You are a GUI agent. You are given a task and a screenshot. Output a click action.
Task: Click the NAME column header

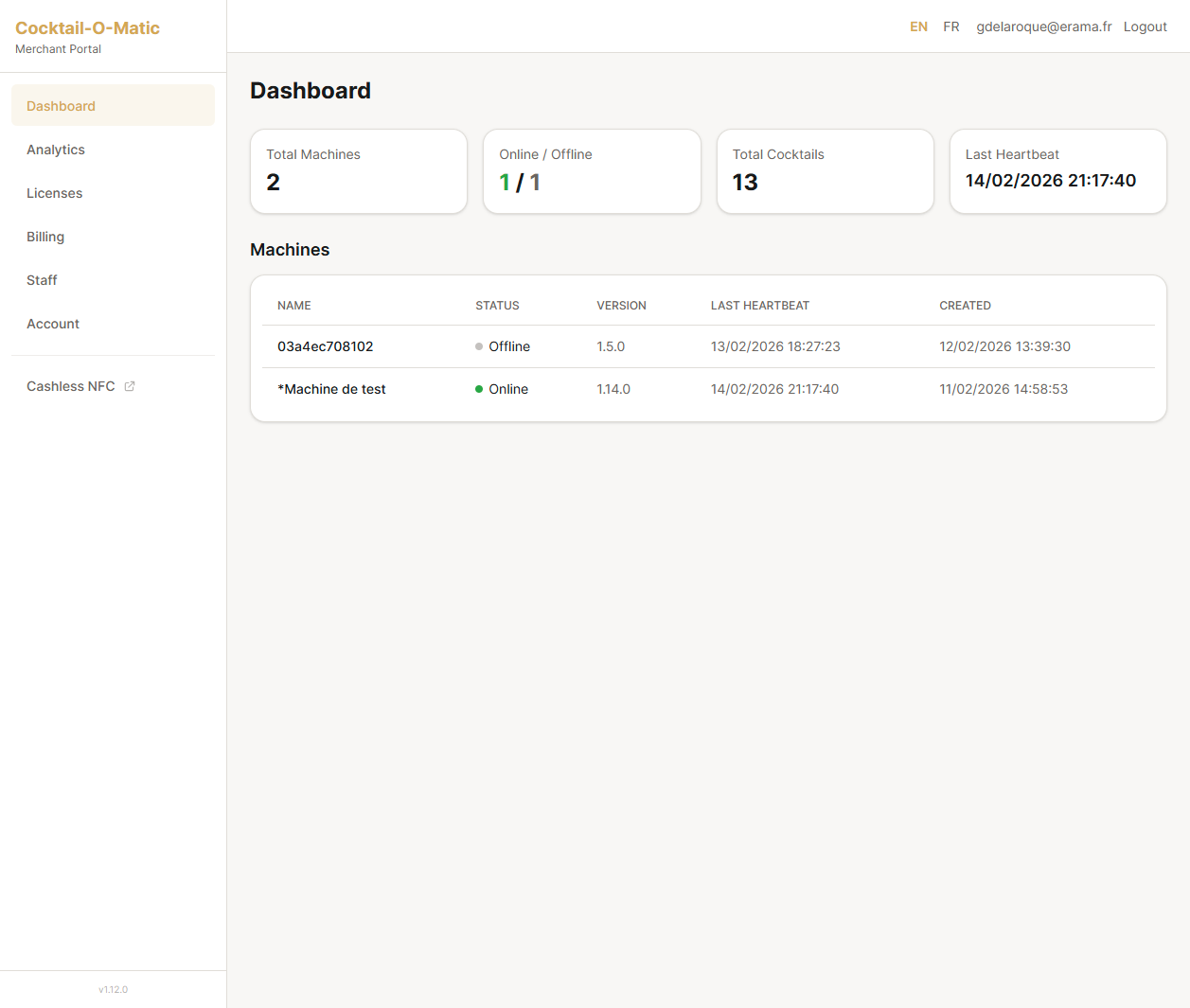click(x=294, y=306)
